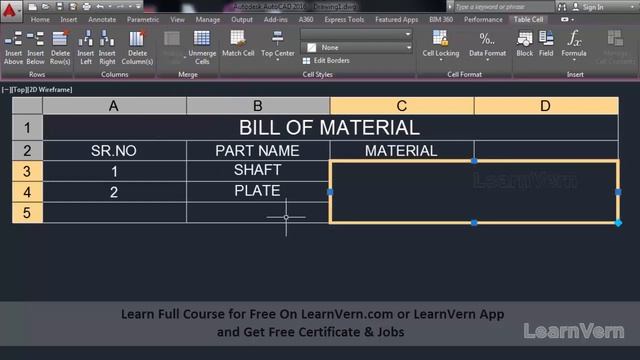Select table column header D

pos(546,106)
